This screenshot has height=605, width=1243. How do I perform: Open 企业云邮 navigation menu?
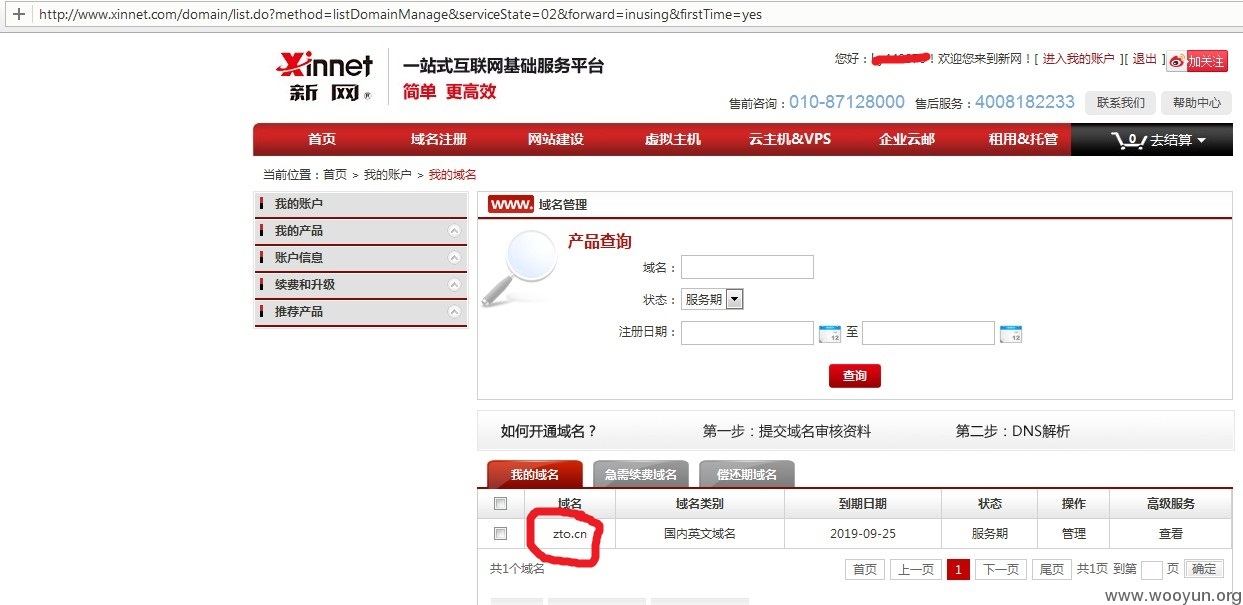(907, 140)
